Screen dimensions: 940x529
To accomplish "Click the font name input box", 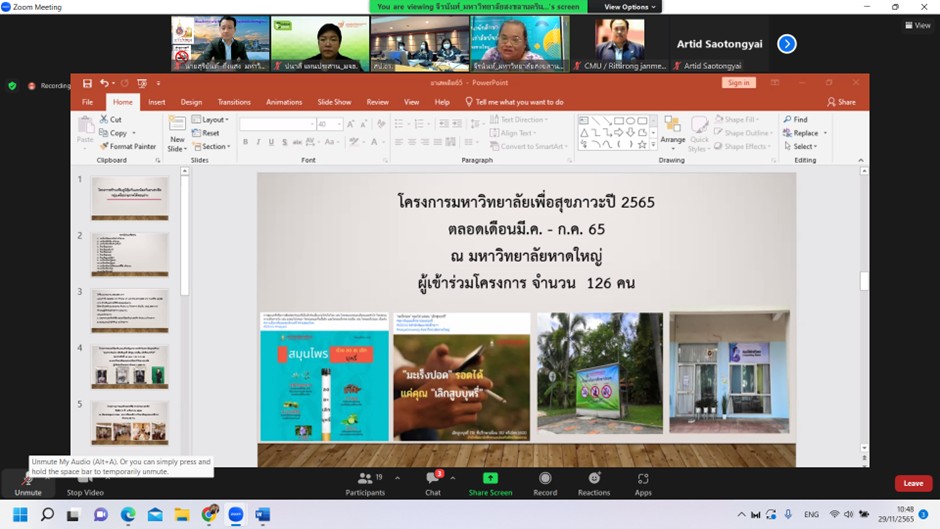I will coord(276,124).
